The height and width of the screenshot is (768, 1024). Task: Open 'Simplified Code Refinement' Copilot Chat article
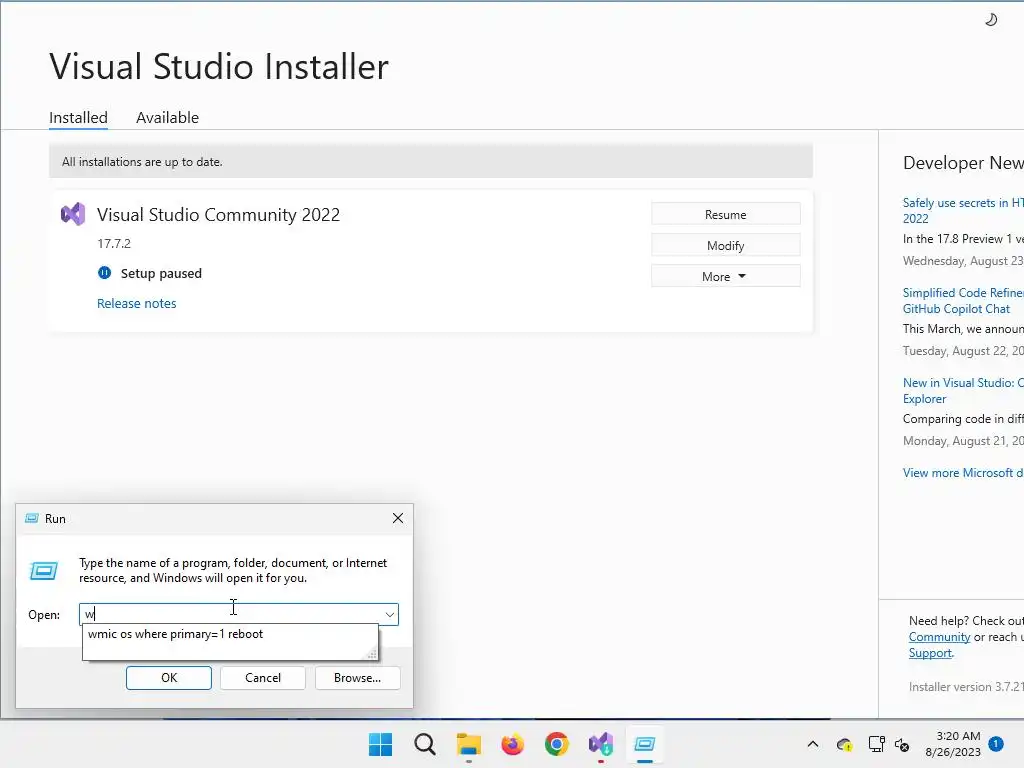coord(963,300)
